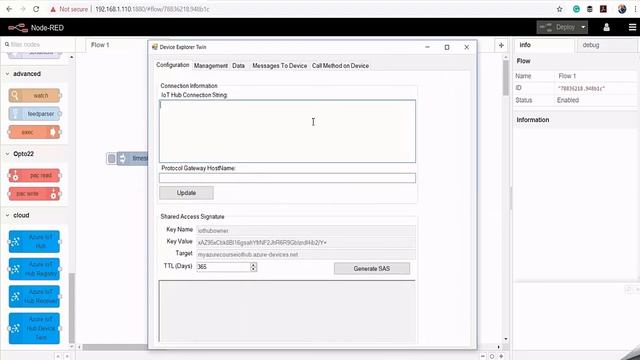
Task: Collapse all palette categories with bottom arrow
Action: (x=58, y=356)
